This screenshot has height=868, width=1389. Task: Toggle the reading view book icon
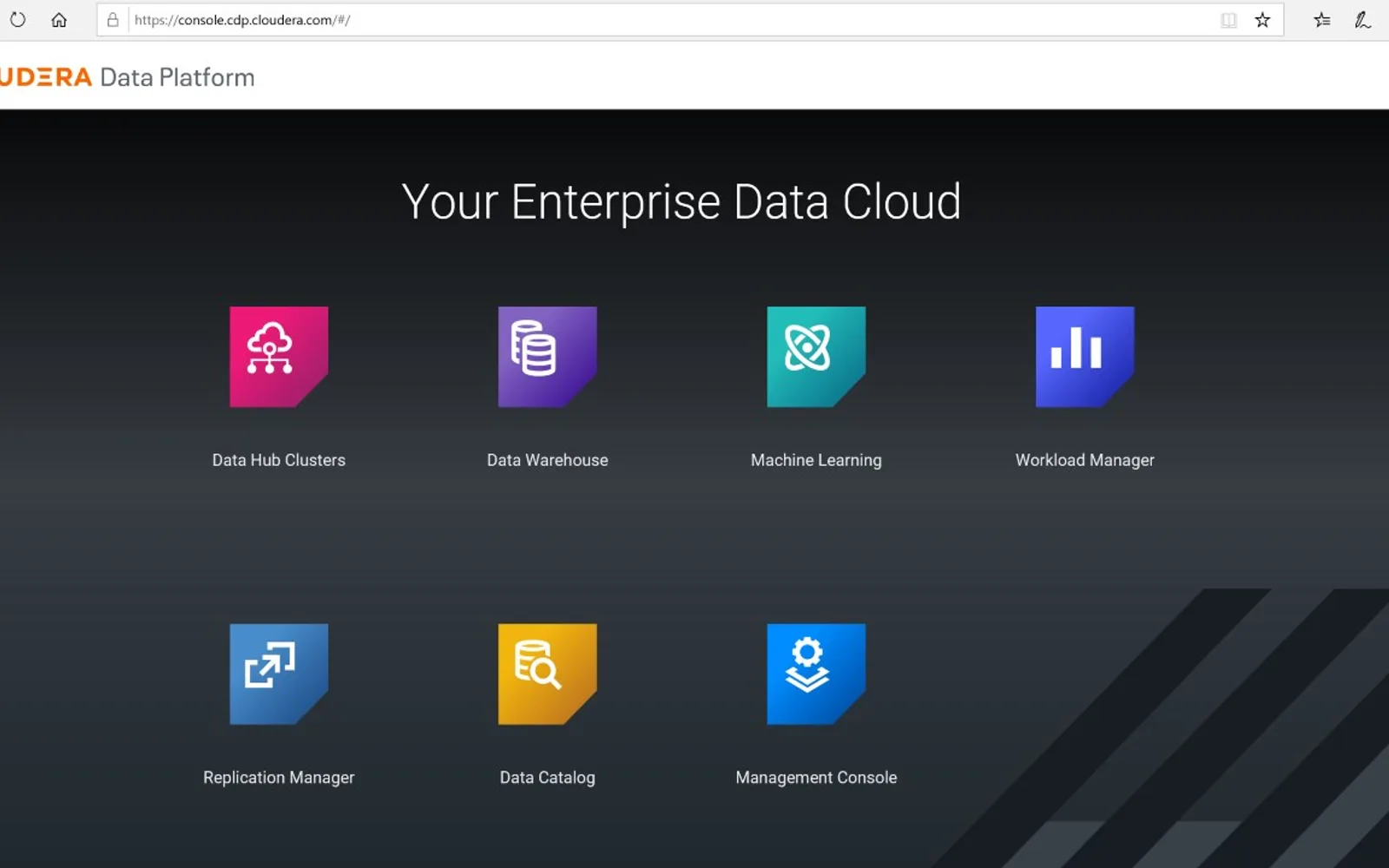coord(1228,20)
